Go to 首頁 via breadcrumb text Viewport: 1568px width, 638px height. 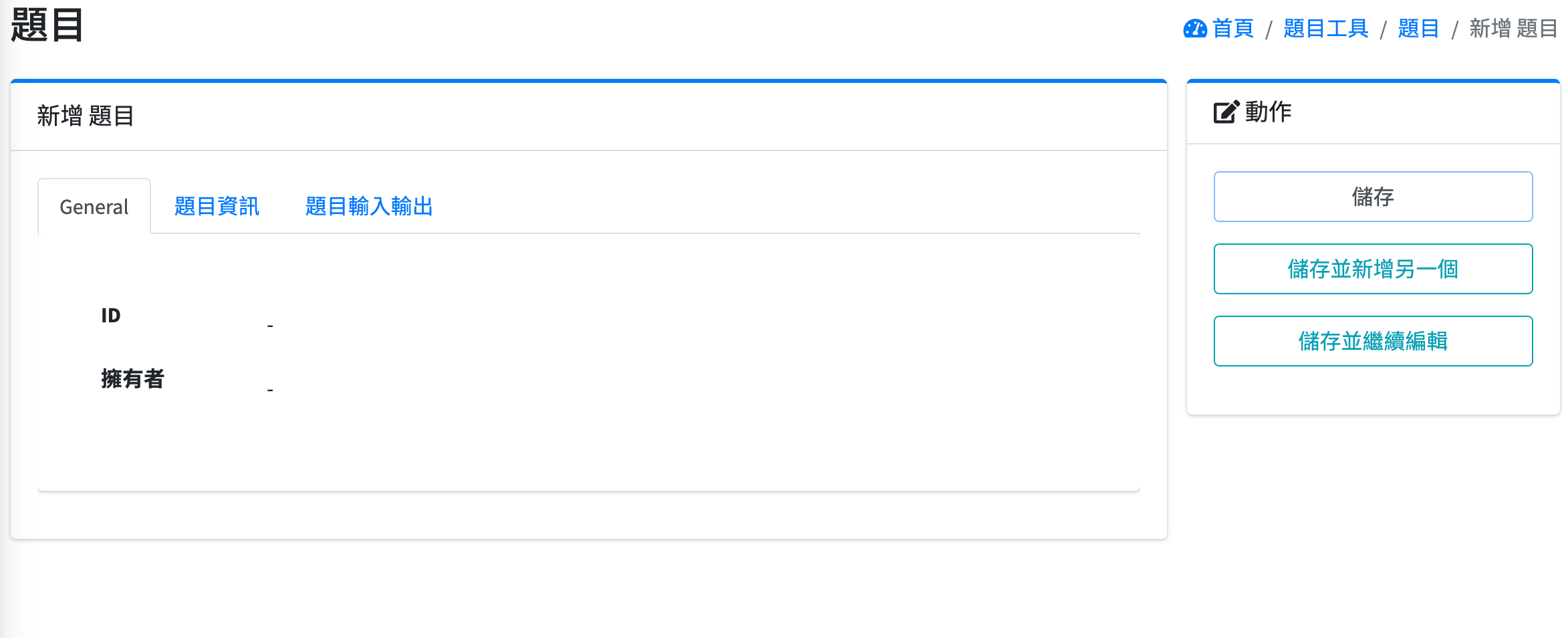[1233, 29]
